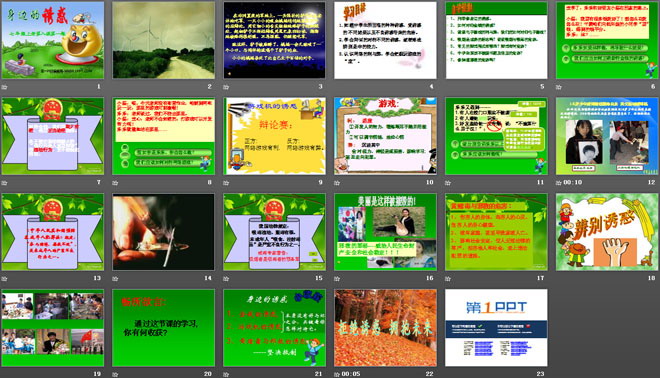This screenshot has height=378, width=660.
Task: Click slide number 5 label
Action: pyautogui.click(x=542, y=87)
